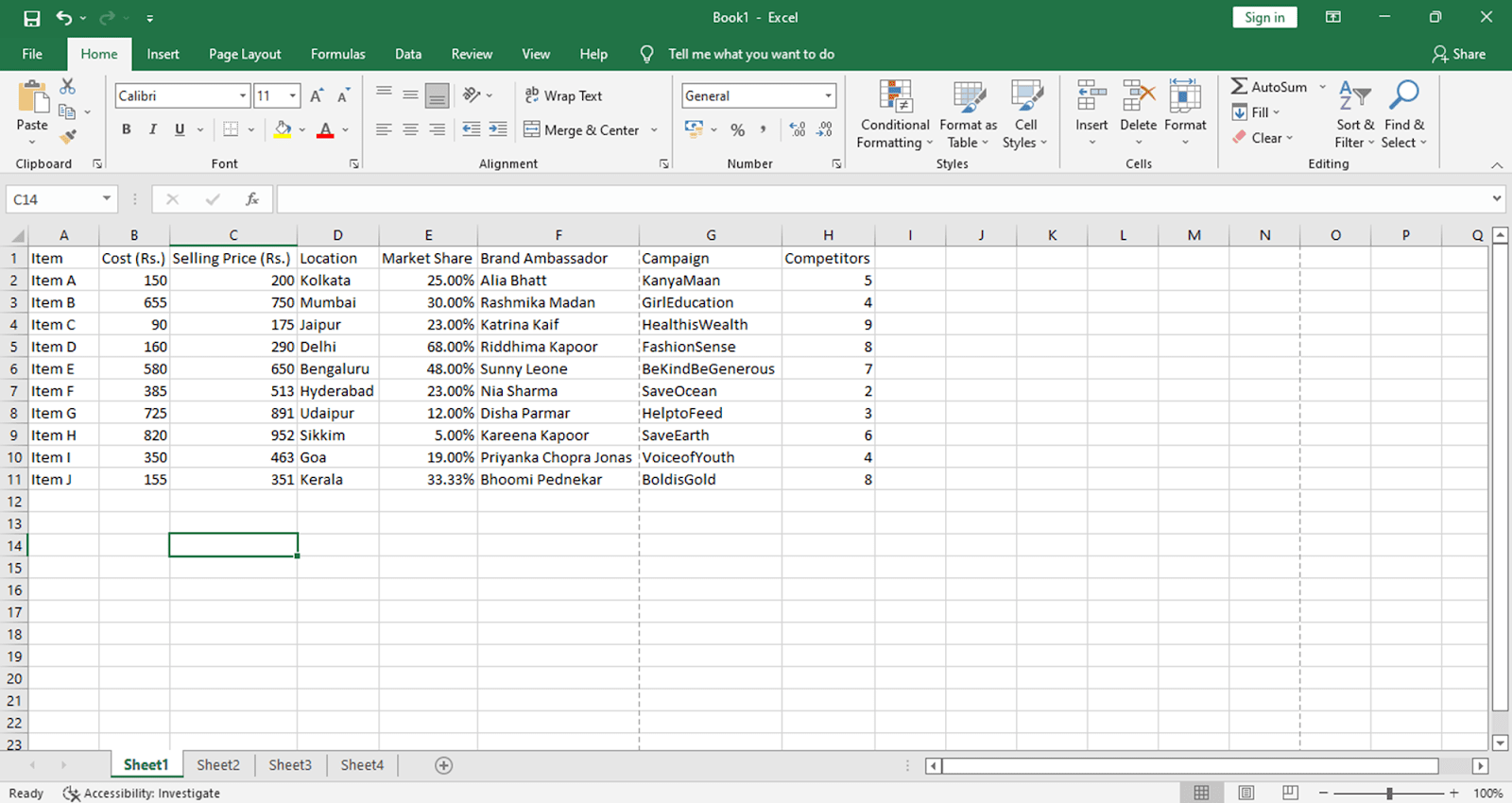Click the Borders icon
Image resolution: width=1512 pixels, height=803 pixels.
click(231, 129)
